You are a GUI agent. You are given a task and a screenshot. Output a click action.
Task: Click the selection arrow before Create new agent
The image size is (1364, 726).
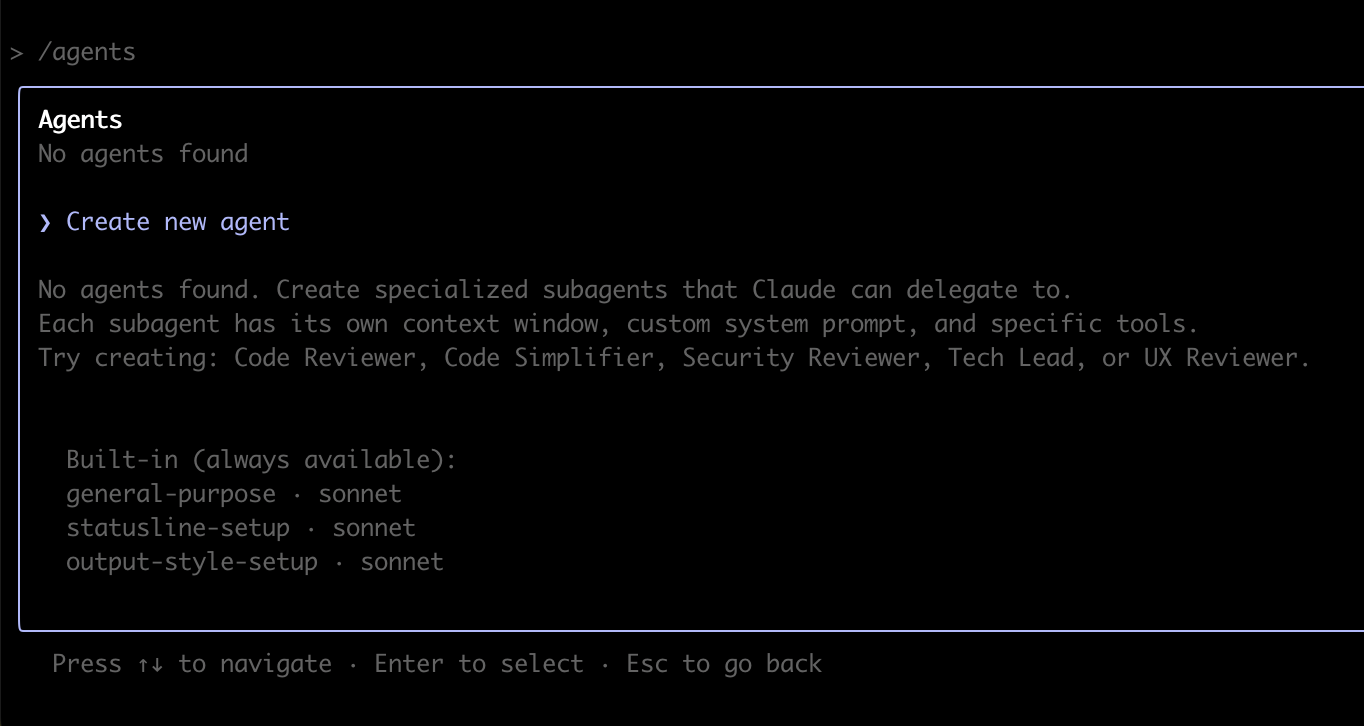click(x=45, y=222)
